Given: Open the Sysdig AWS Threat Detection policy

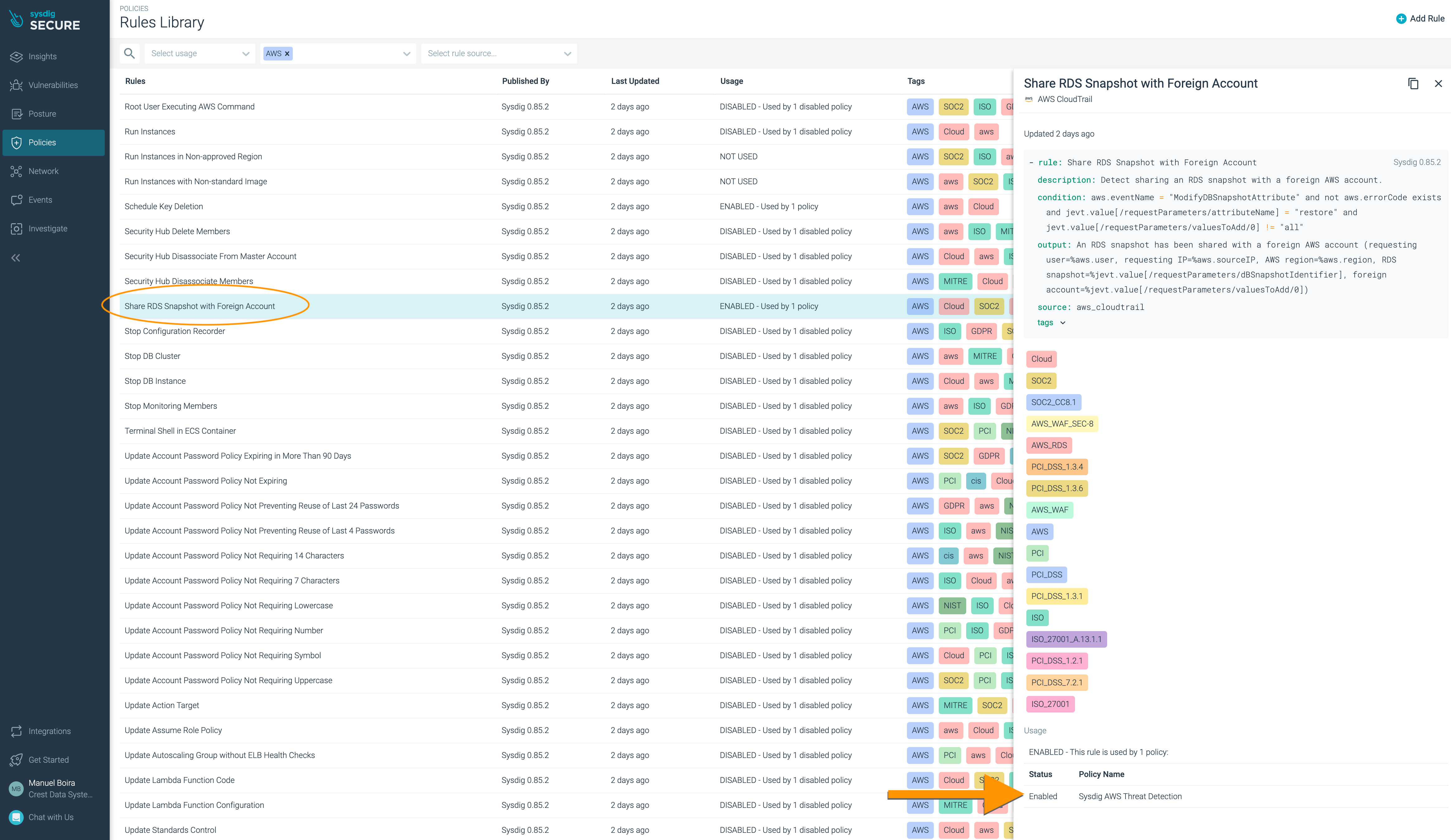Looking at the screenshot, I should 1130,796.
